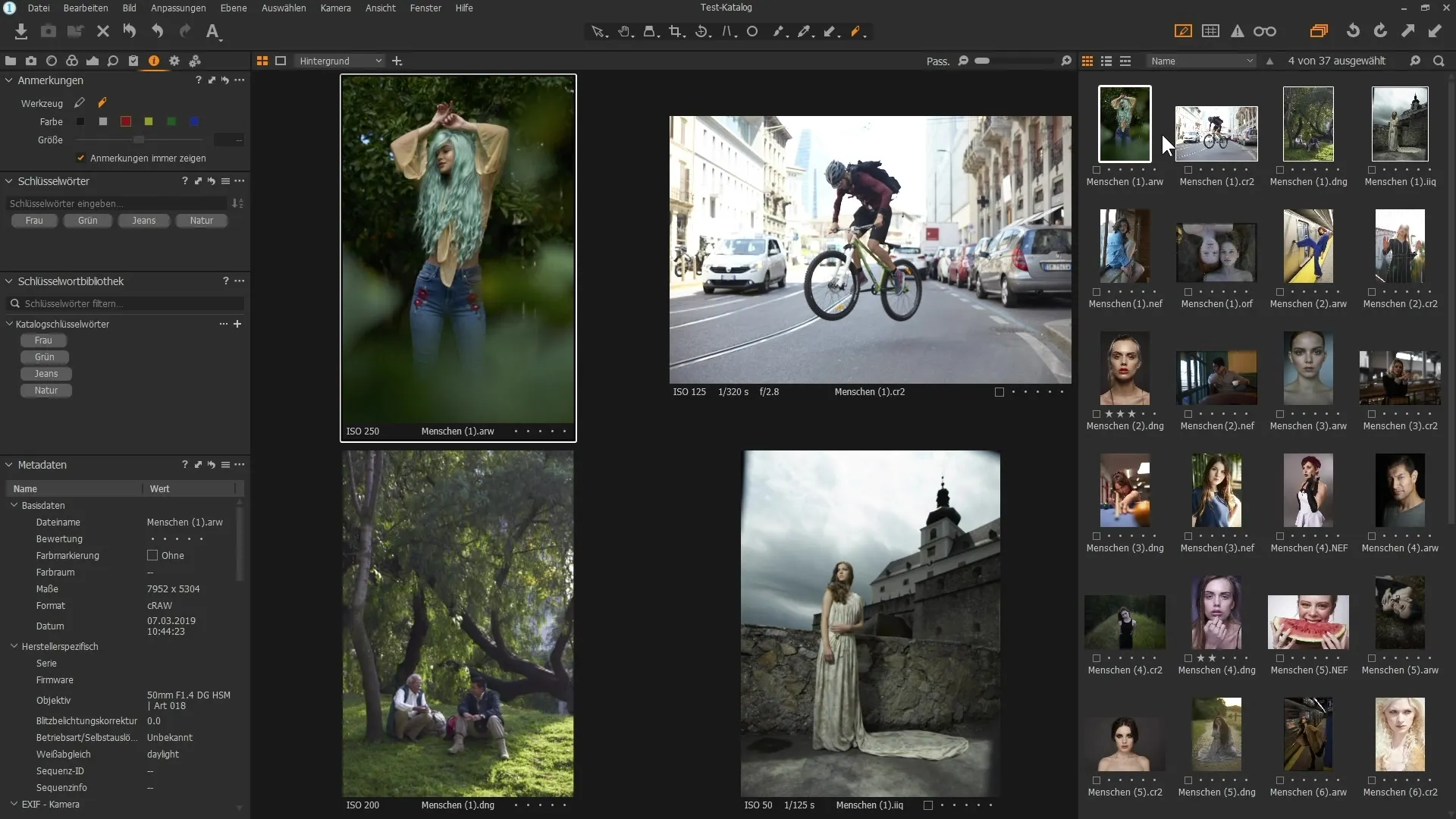Select the Pointer select cursor tool
The height and width of the screenshot is (819, 1456).
[598, 32]
